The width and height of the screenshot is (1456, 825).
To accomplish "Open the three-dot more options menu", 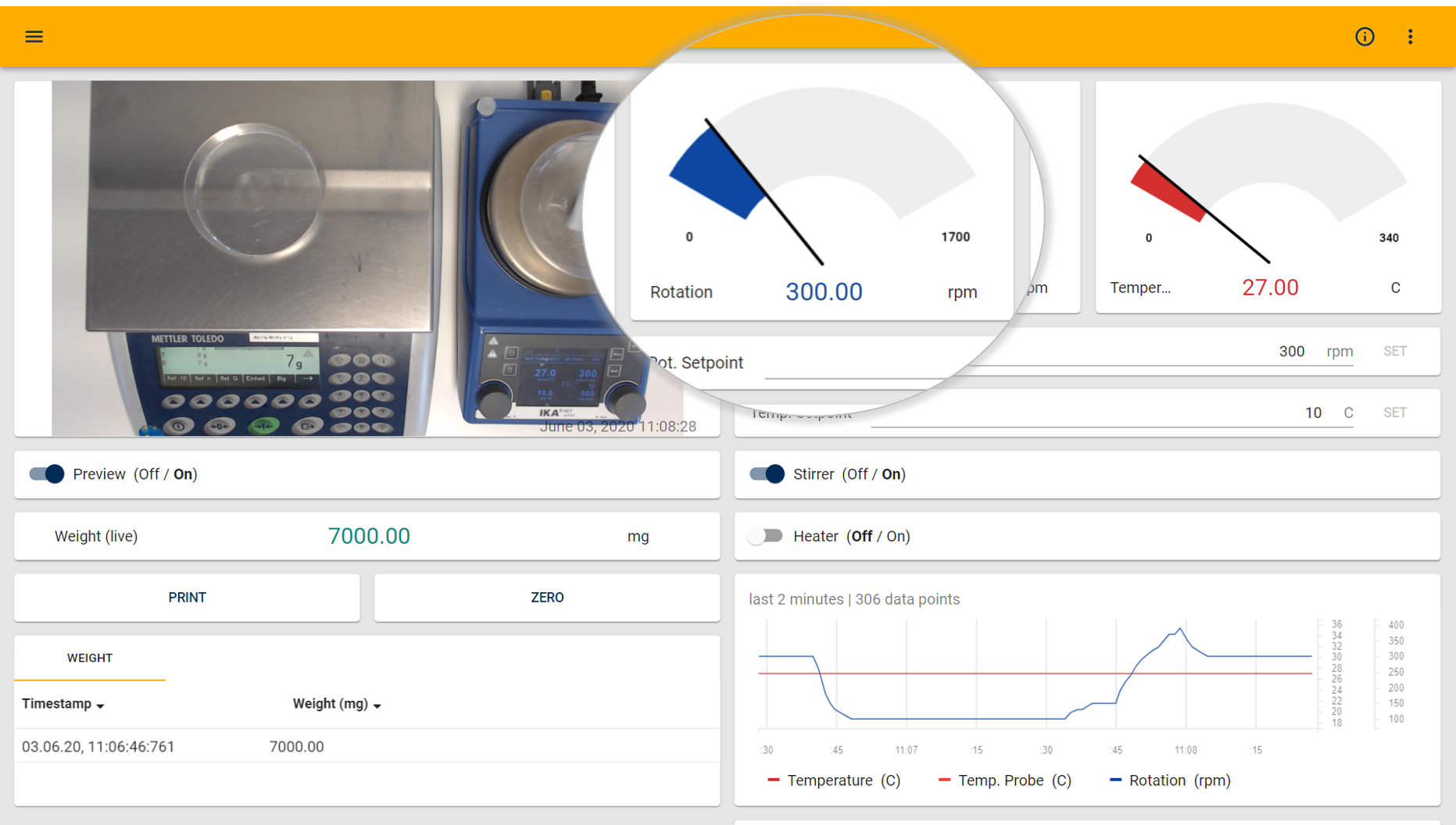I will coord(1411,37).
